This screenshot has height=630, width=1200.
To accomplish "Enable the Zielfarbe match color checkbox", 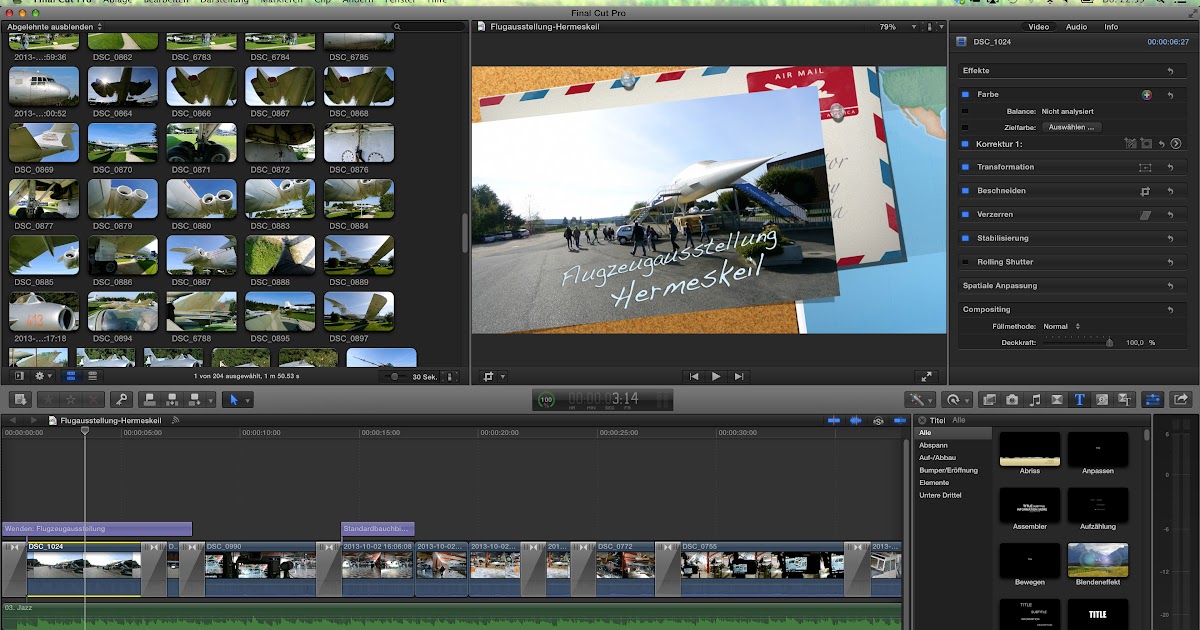I will click(965, 127).
